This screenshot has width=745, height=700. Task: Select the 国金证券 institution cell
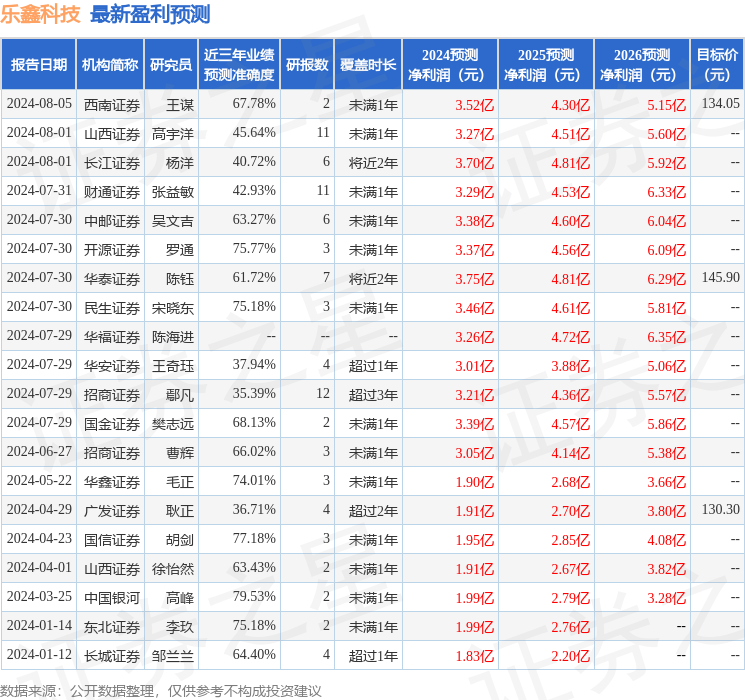pos(112,424)
